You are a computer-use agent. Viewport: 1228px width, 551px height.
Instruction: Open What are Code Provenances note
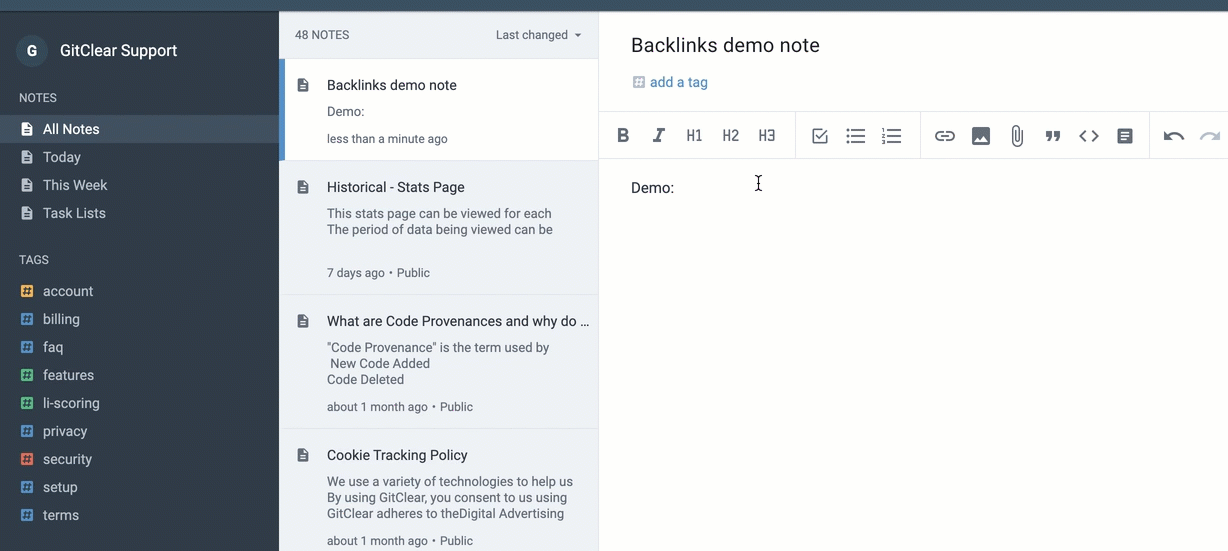439,362
